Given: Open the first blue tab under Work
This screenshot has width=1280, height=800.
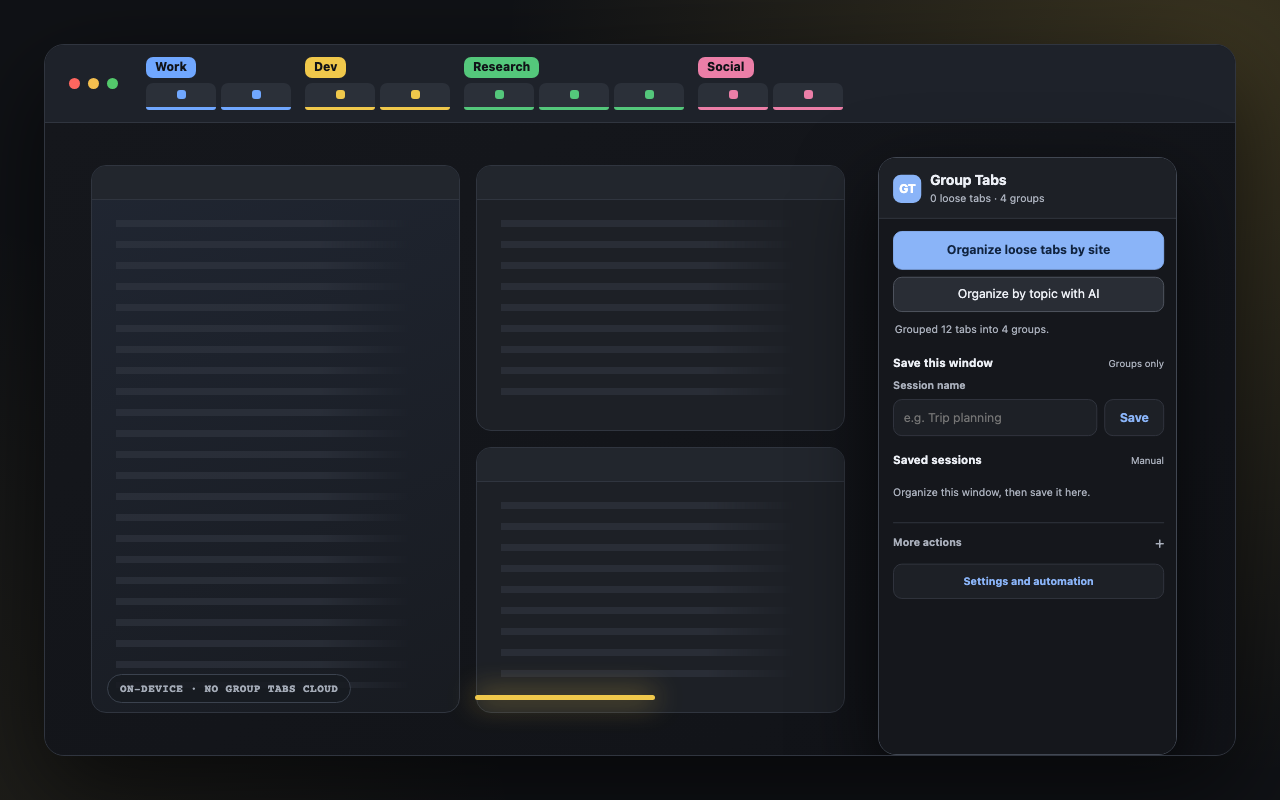Looking at the screenshot, I should 181,96.
